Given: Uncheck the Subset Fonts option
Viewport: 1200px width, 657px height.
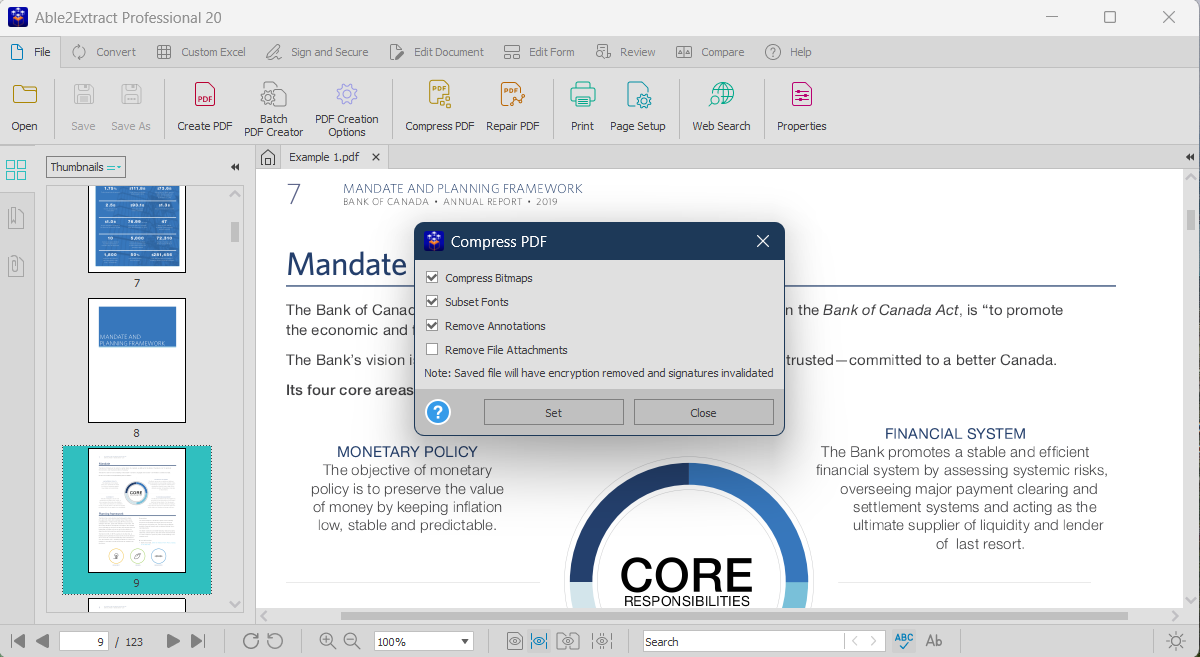Looking at the screenshot, I should (x=432, y=301).
